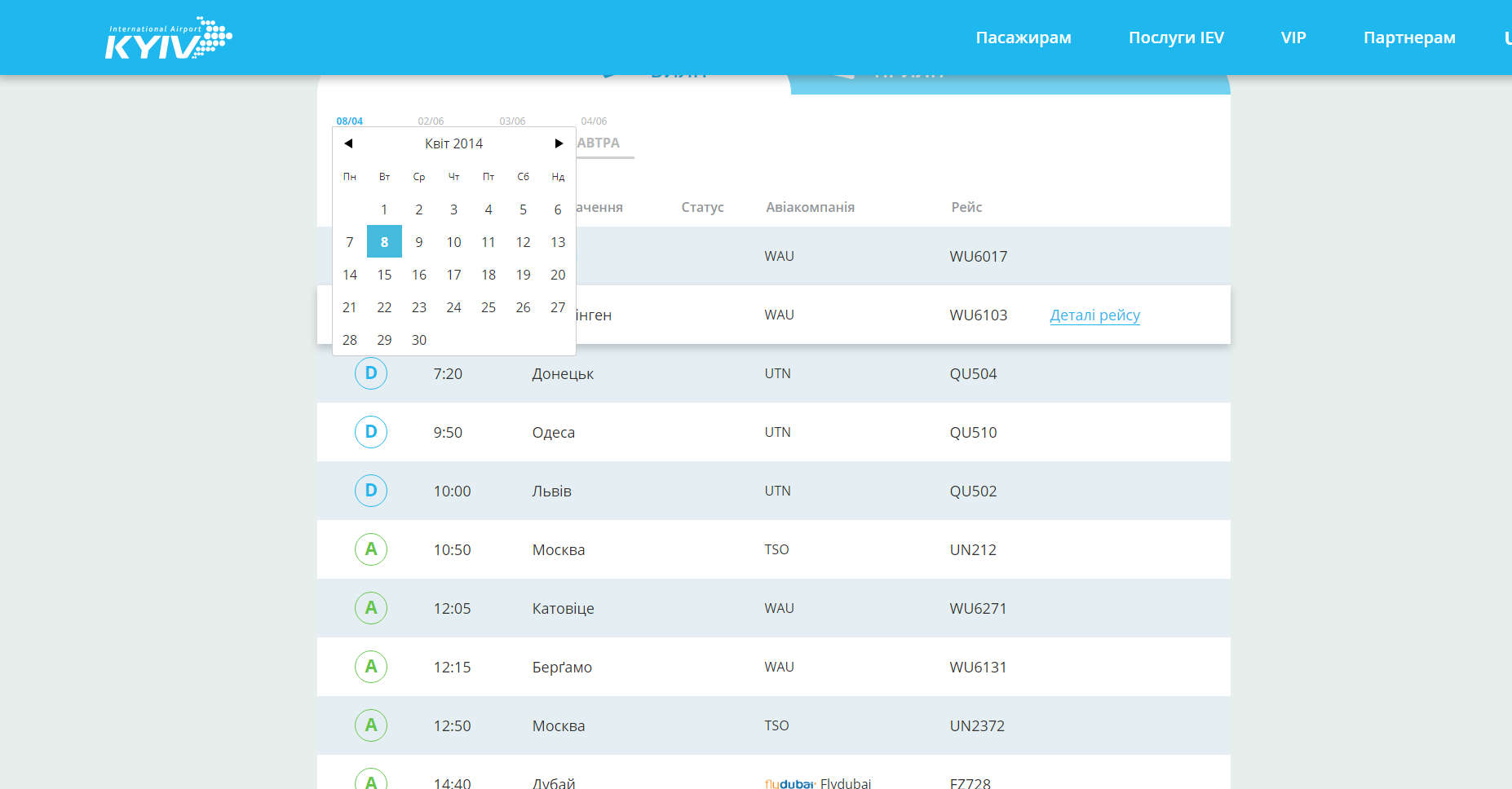Open the Партнерам menu

point(1408,37)
